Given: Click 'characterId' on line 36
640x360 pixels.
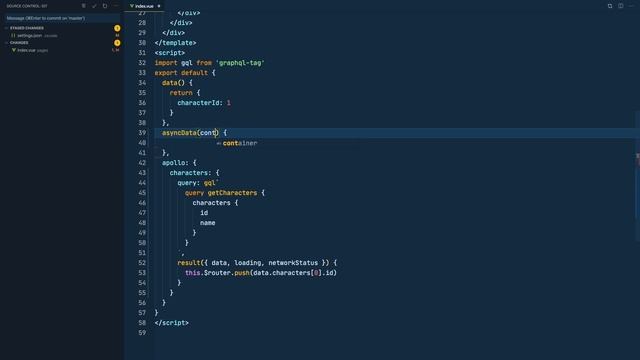Looking at the screenshot, I should point(198,103).
